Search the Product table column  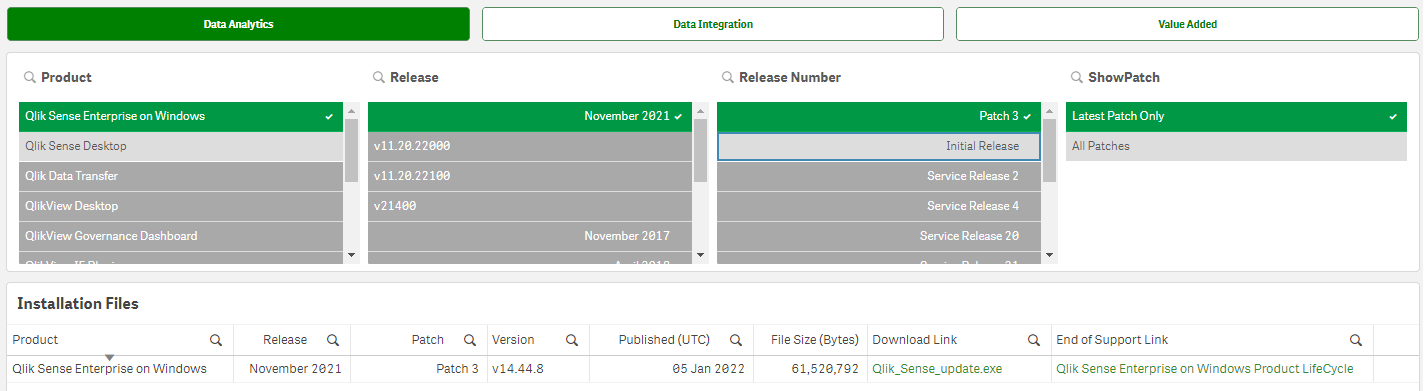[216, 340]
